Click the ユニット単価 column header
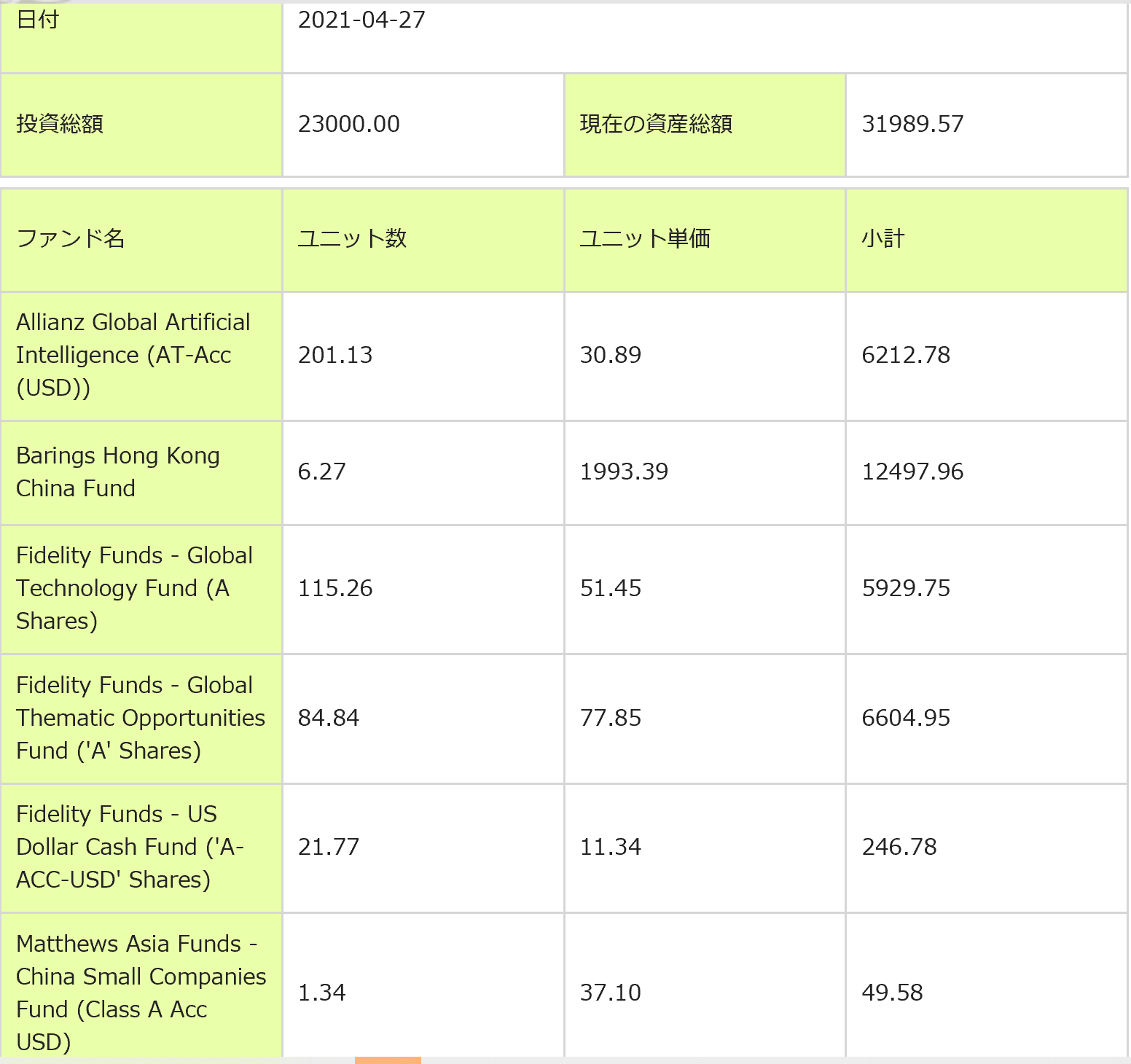 pyautogui.click(x=644, y=238)
